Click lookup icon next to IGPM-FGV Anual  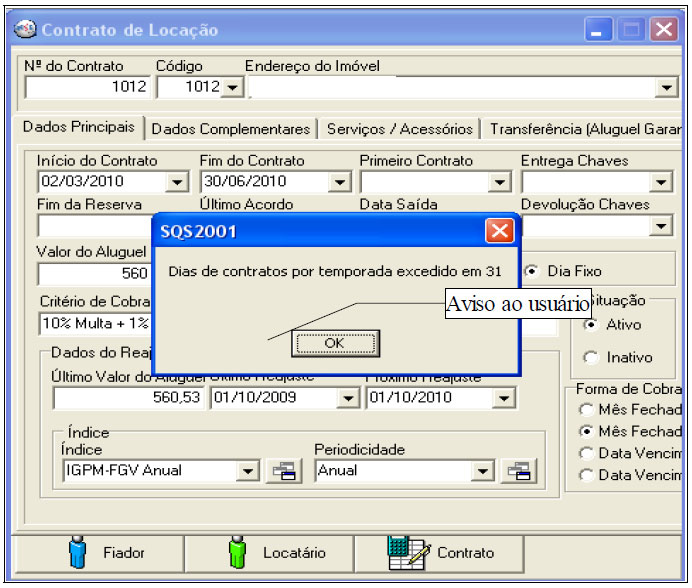pos(284,471)
